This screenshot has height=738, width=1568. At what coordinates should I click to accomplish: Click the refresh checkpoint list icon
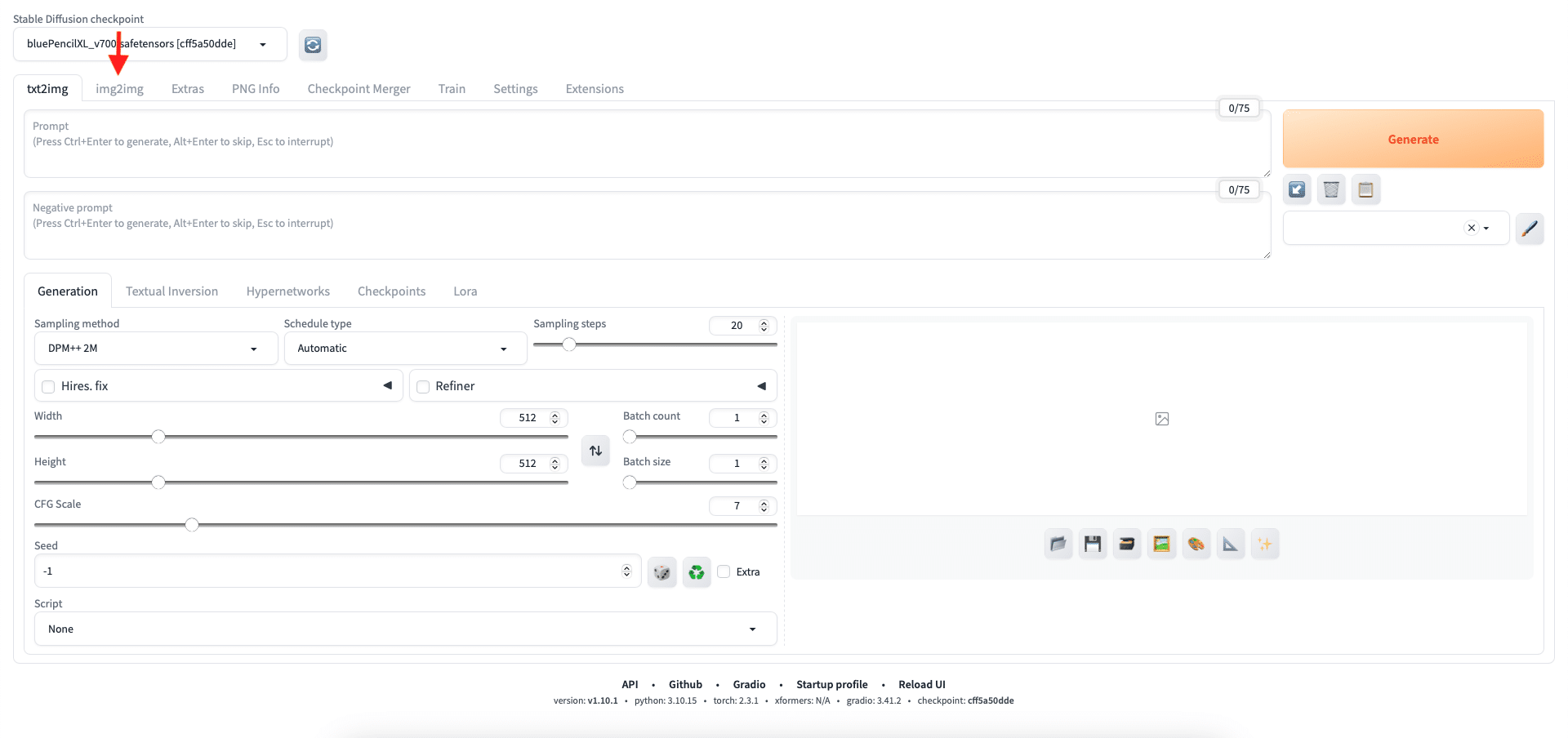313,45
